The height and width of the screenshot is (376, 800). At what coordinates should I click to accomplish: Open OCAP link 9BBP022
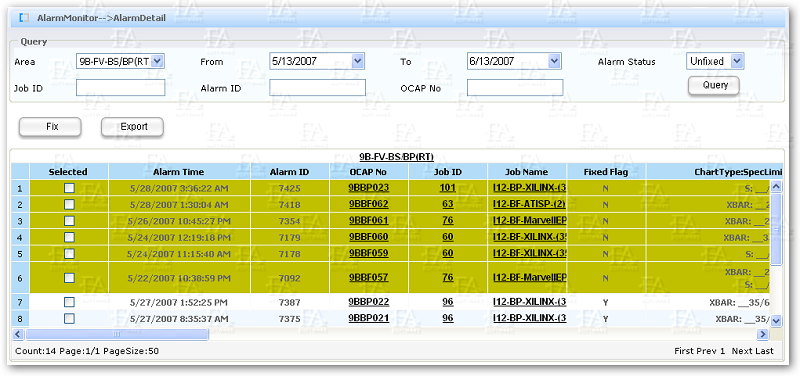point(369,302)
